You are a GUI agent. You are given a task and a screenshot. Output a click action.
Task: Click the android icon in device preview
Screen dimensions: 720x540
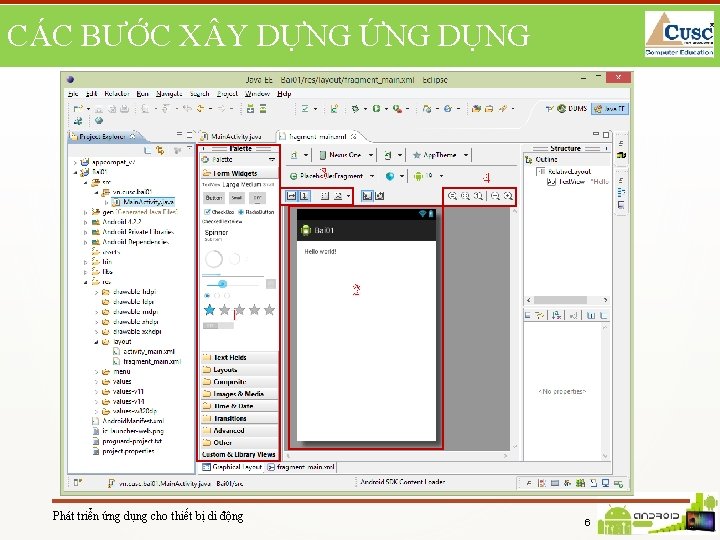(305, 230)
